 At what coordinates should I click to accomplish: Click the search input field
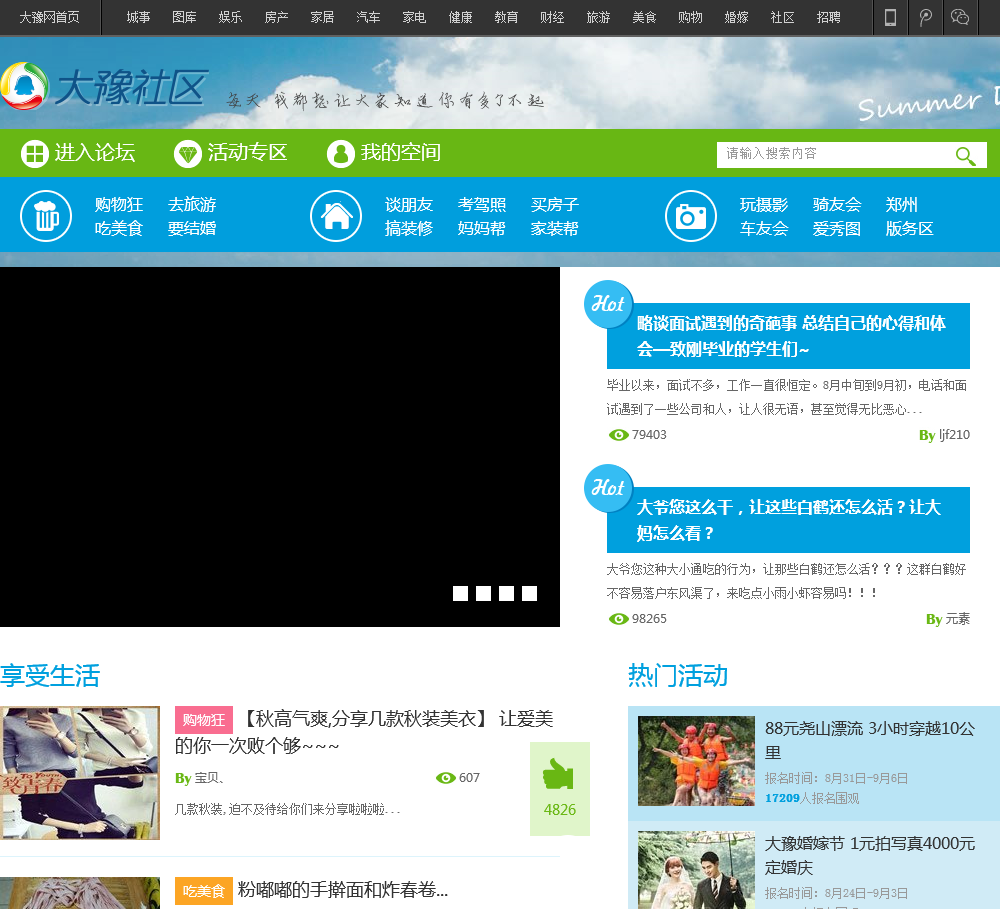coord(832,154)
